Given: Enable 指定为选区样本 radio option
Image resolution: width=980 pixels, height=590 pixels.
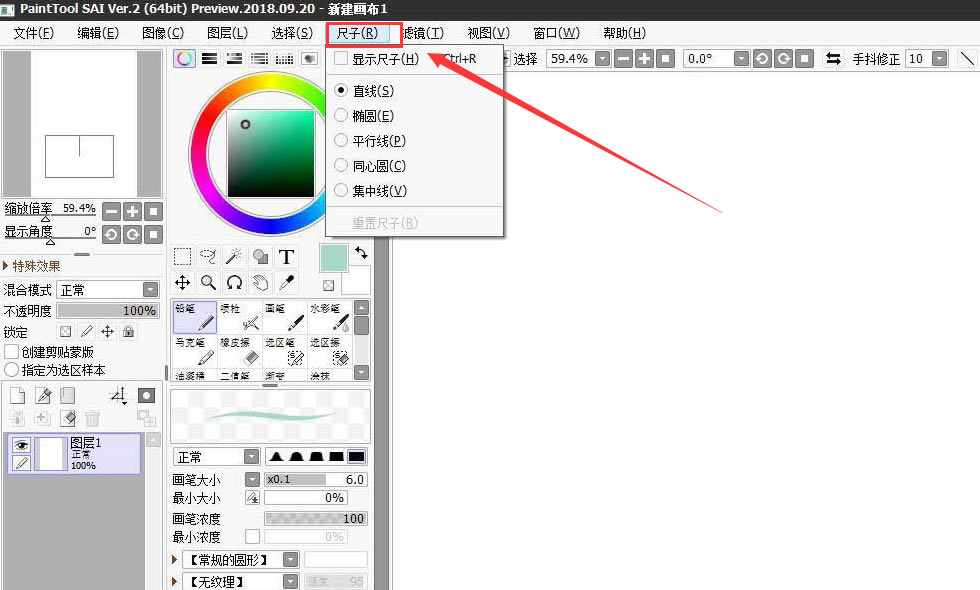Looking at the screenshot, I should click(x=11, y=370).
